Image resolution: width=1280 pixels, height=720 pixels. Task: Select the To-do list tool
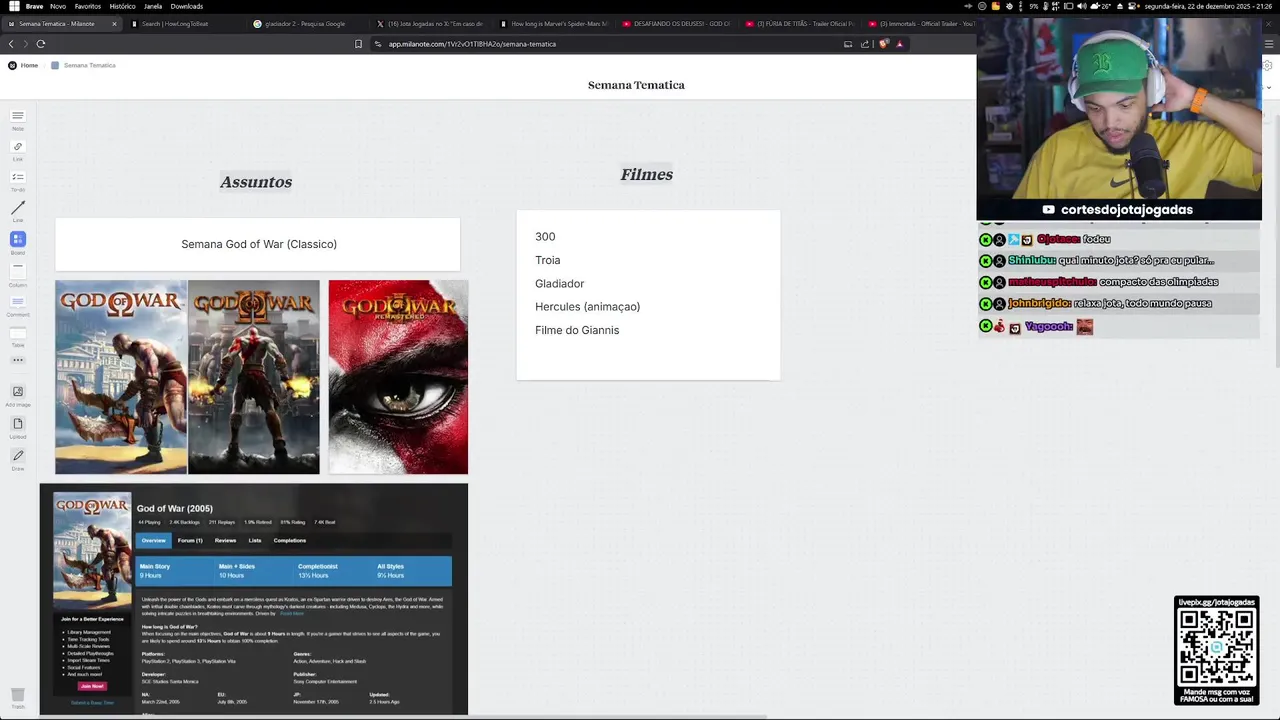tap(18, 181)
